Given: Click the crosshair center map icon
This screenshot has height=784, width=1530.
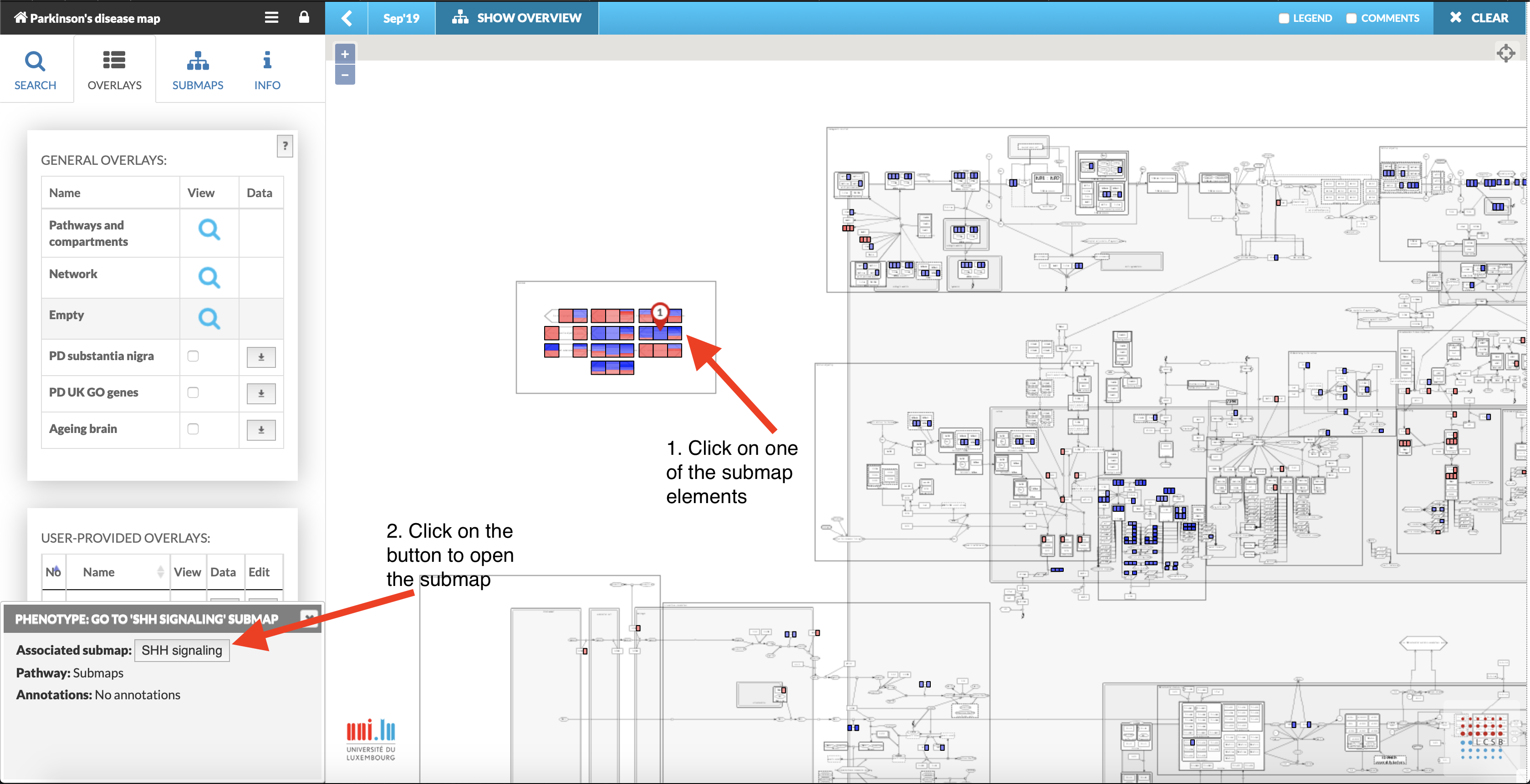Looking at the screenshot, I should [1506, 53].
